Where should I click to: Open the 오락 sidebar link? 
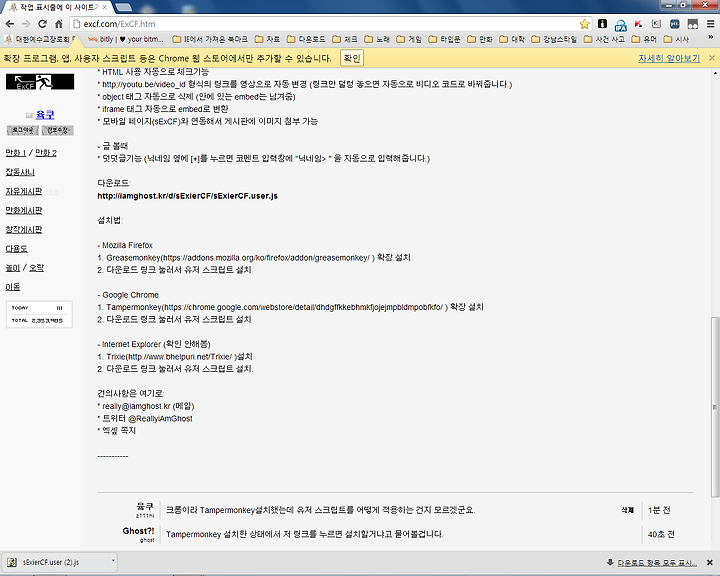(37, 268)
